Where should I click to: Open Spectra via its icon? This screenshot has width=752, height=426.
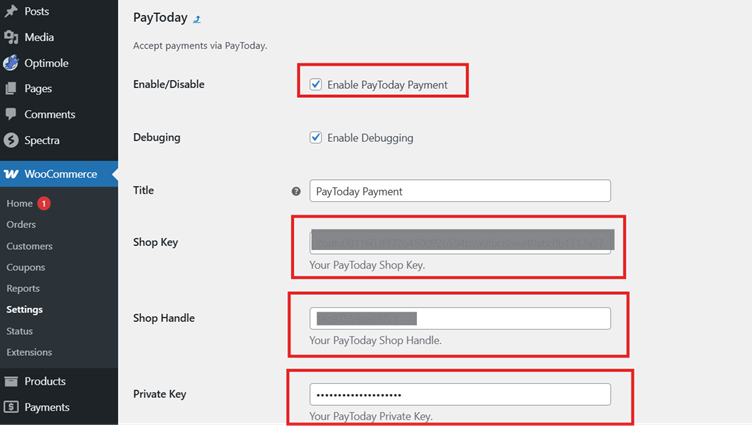click(11, 141)
